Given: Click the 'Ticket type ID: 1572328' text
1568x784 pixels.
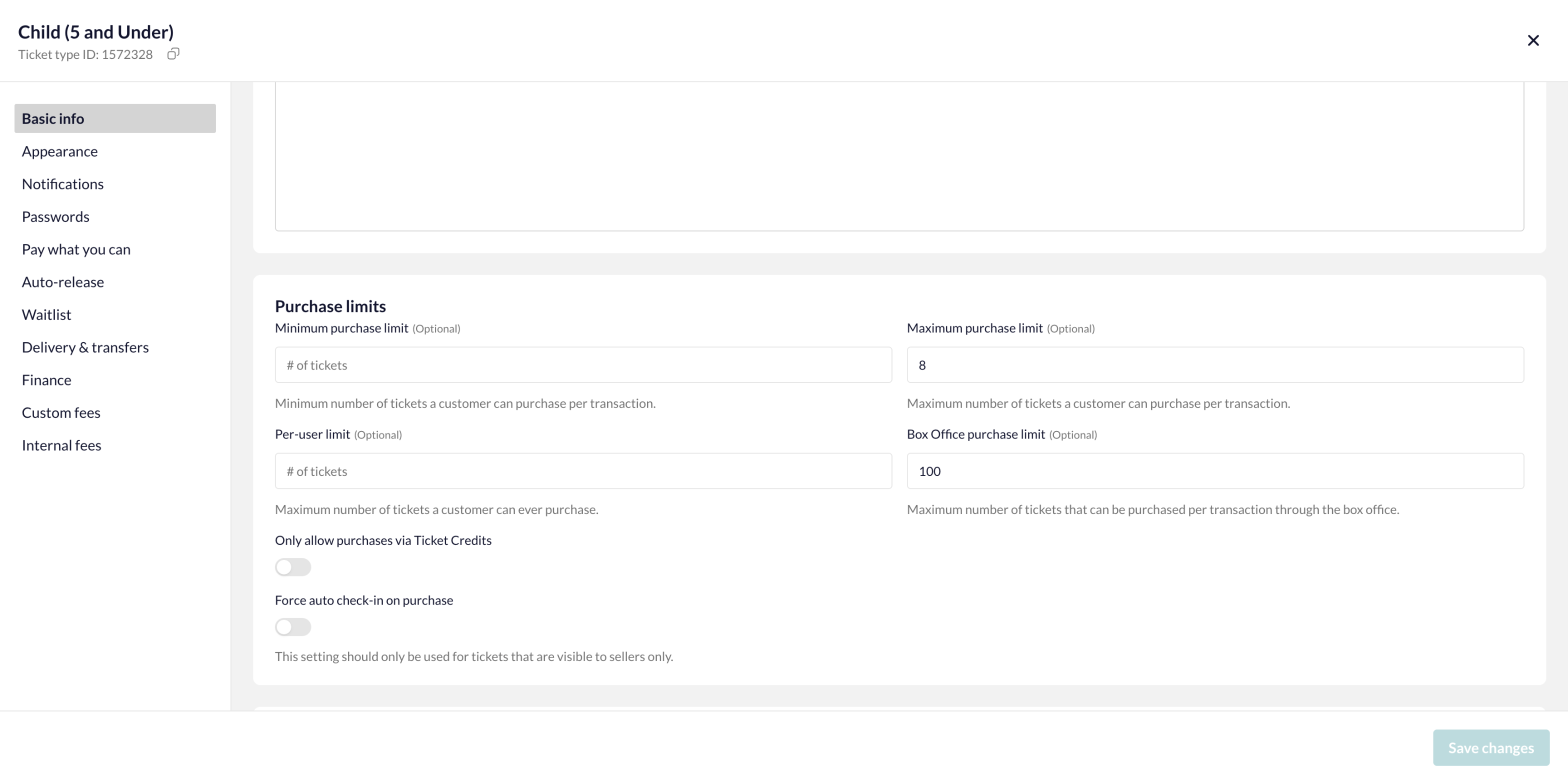Looking at the screenshot, I should pyautogui.click(x=85, y=54).
